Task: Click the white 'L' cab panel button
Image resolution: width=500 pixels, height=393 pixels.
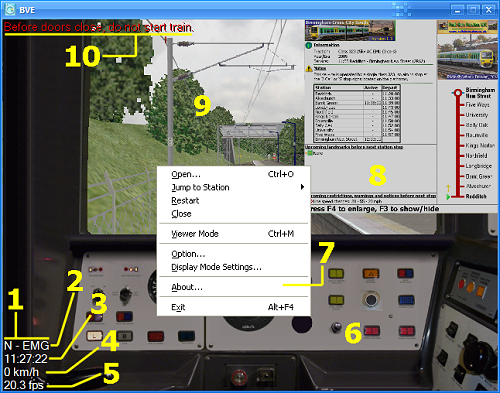Action: click(x=94, y=336)
